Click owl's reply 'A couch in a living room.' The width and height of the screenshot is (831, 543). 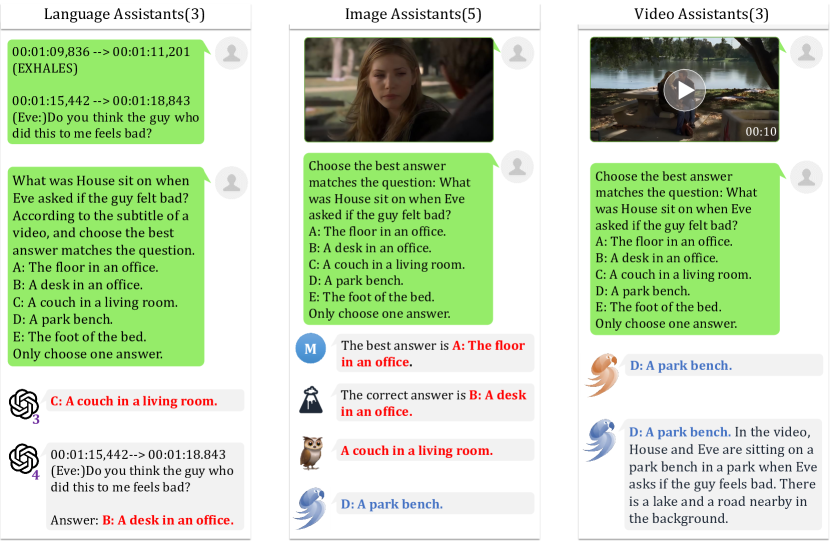(x=435, y=450)
